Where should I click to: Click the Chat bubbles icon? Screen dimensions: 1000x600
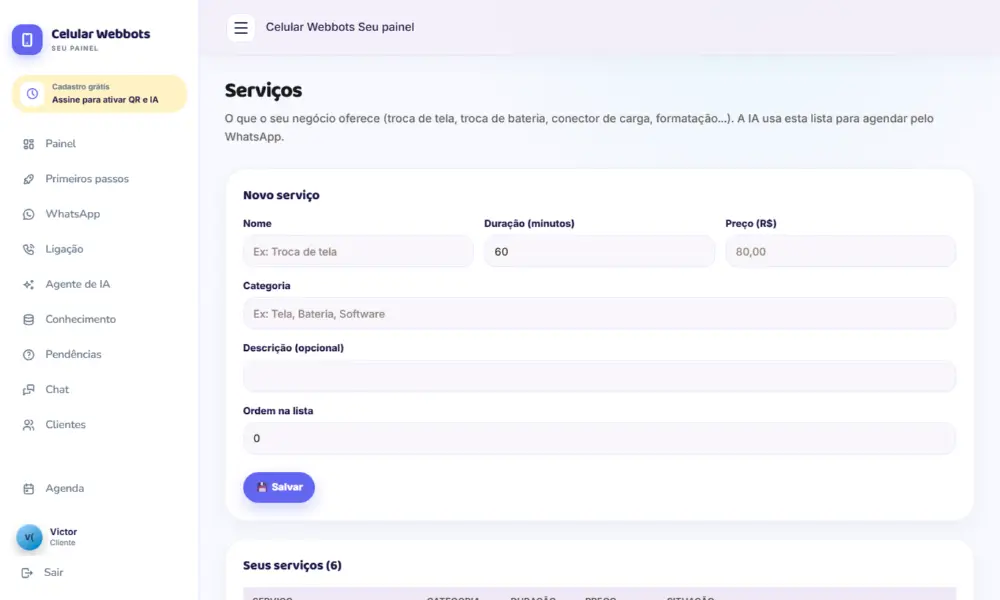pos(29,390)
